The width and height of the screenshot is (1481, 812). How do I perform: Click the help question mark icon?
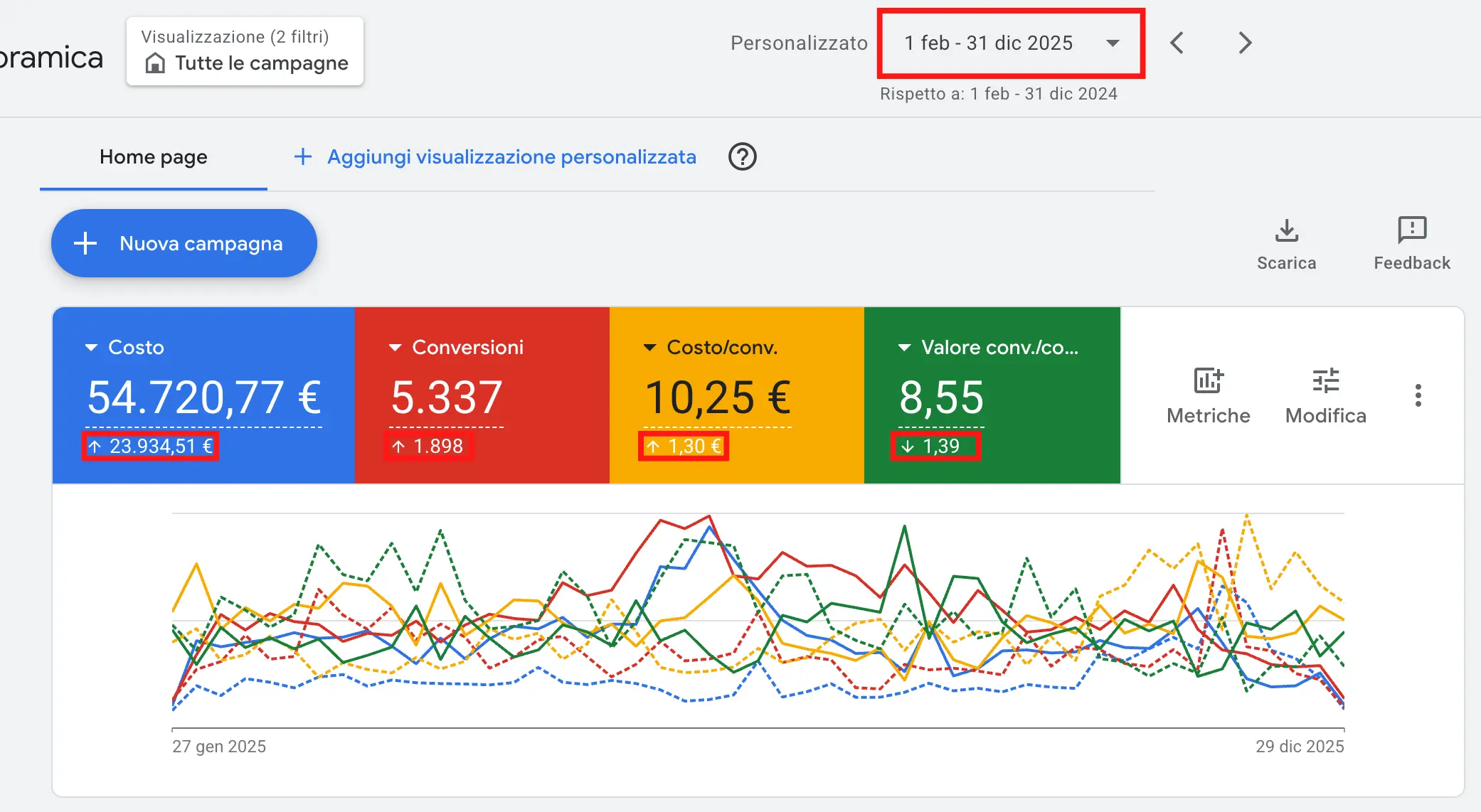(x=742, y=156)
